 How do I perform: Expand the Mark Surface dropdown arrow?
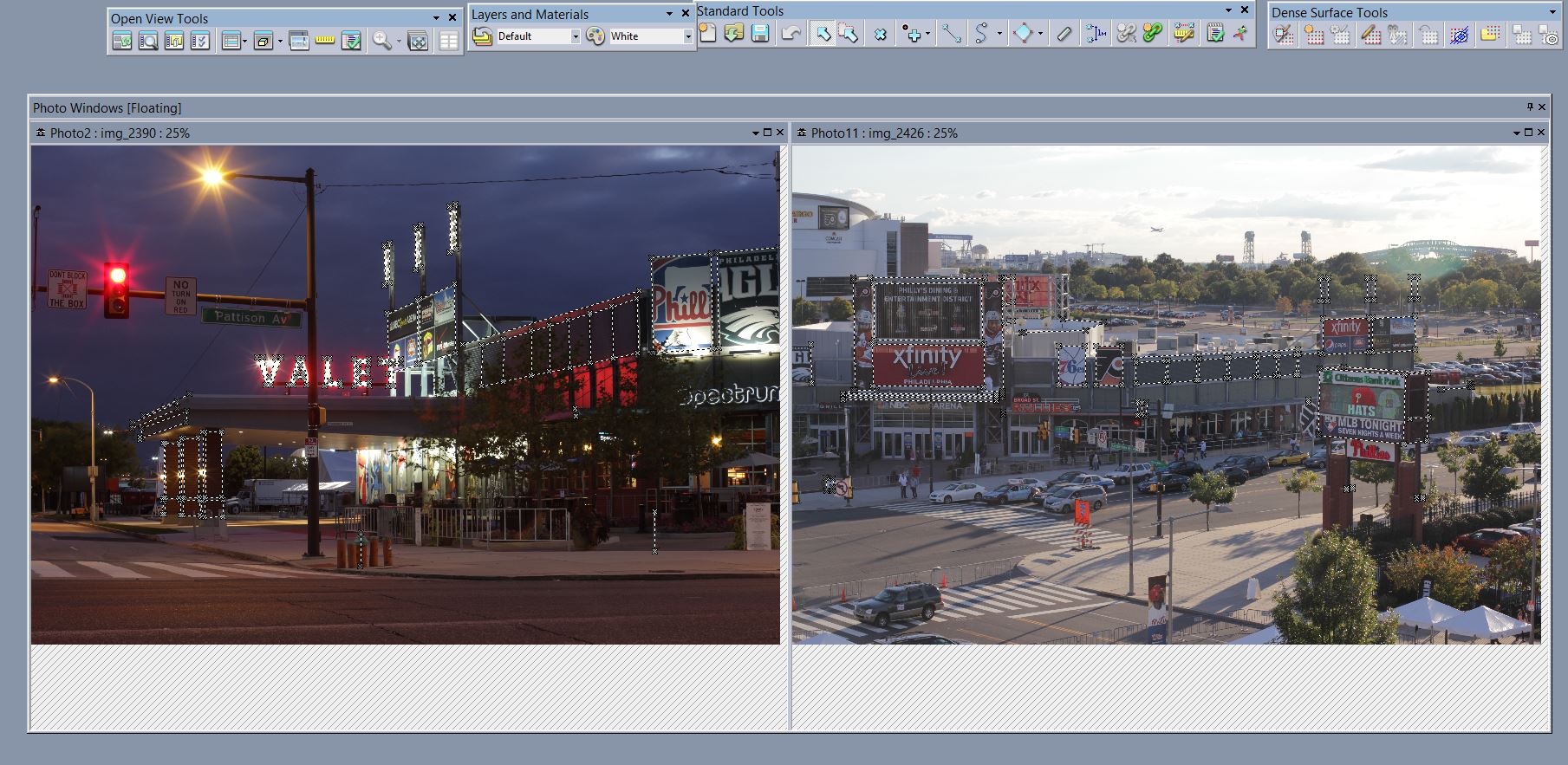pos(1040,34)
